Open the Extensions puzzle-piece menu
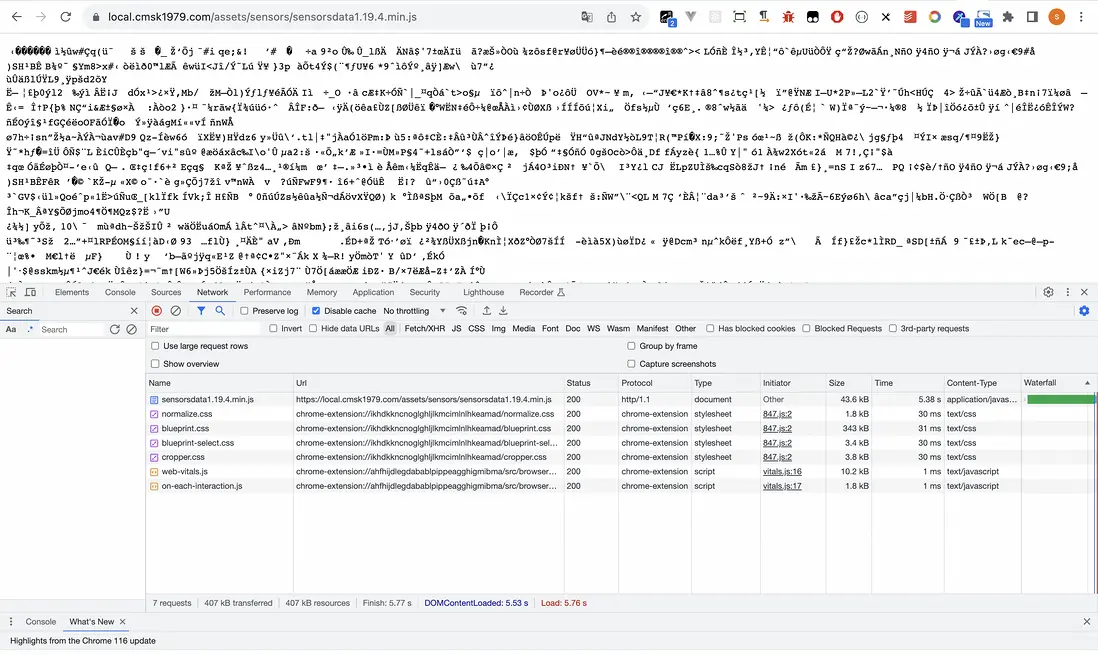Image resolution: width=1098 pixels, height=655 pixels. (x=1008, y=17)
